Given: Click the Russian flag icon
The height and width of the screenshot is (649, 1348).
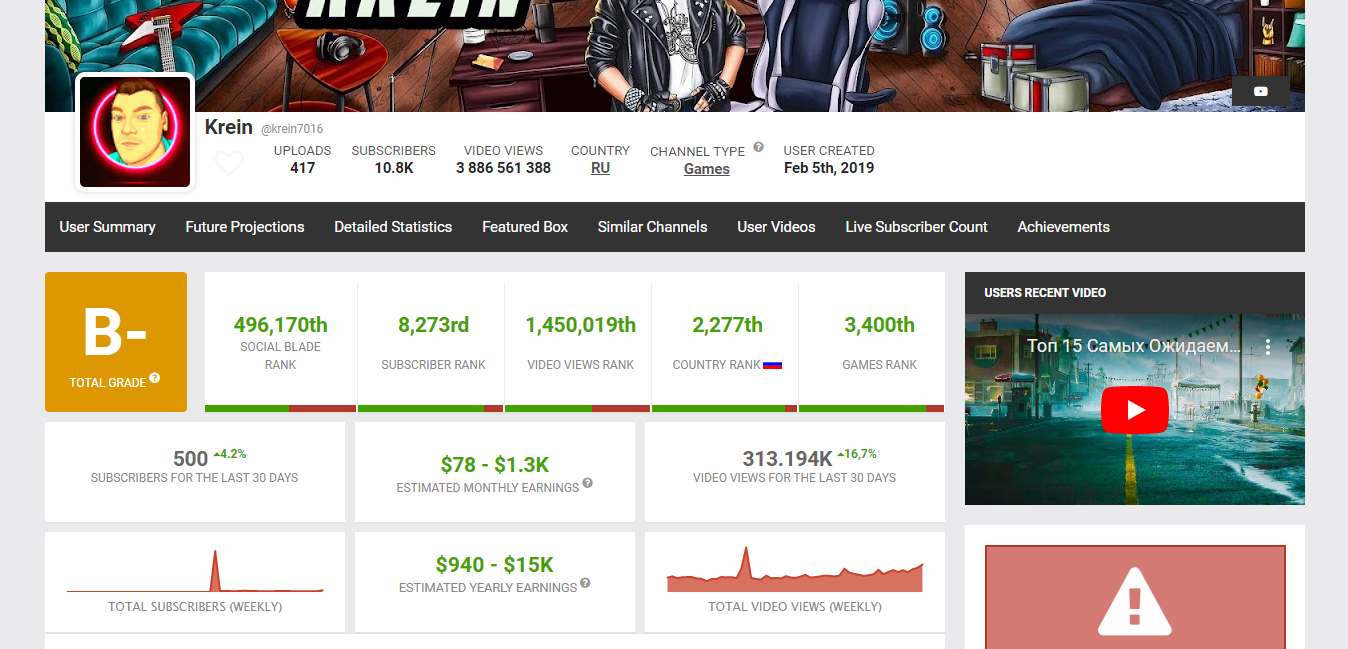Looking at the screenshot, I should pyautogui.click(x=772, y=365).
